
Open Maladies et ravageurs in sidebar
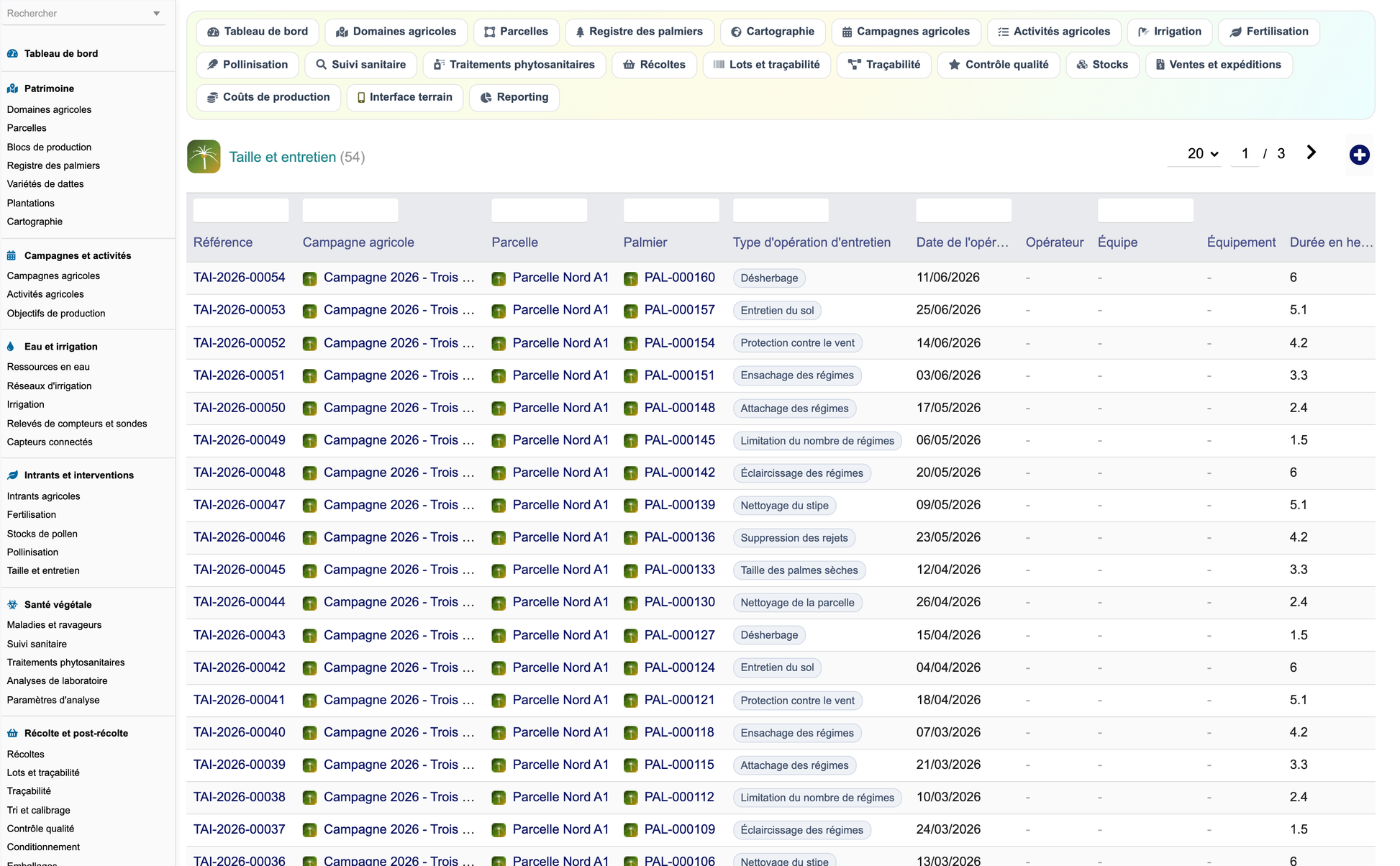click(54, 625)
